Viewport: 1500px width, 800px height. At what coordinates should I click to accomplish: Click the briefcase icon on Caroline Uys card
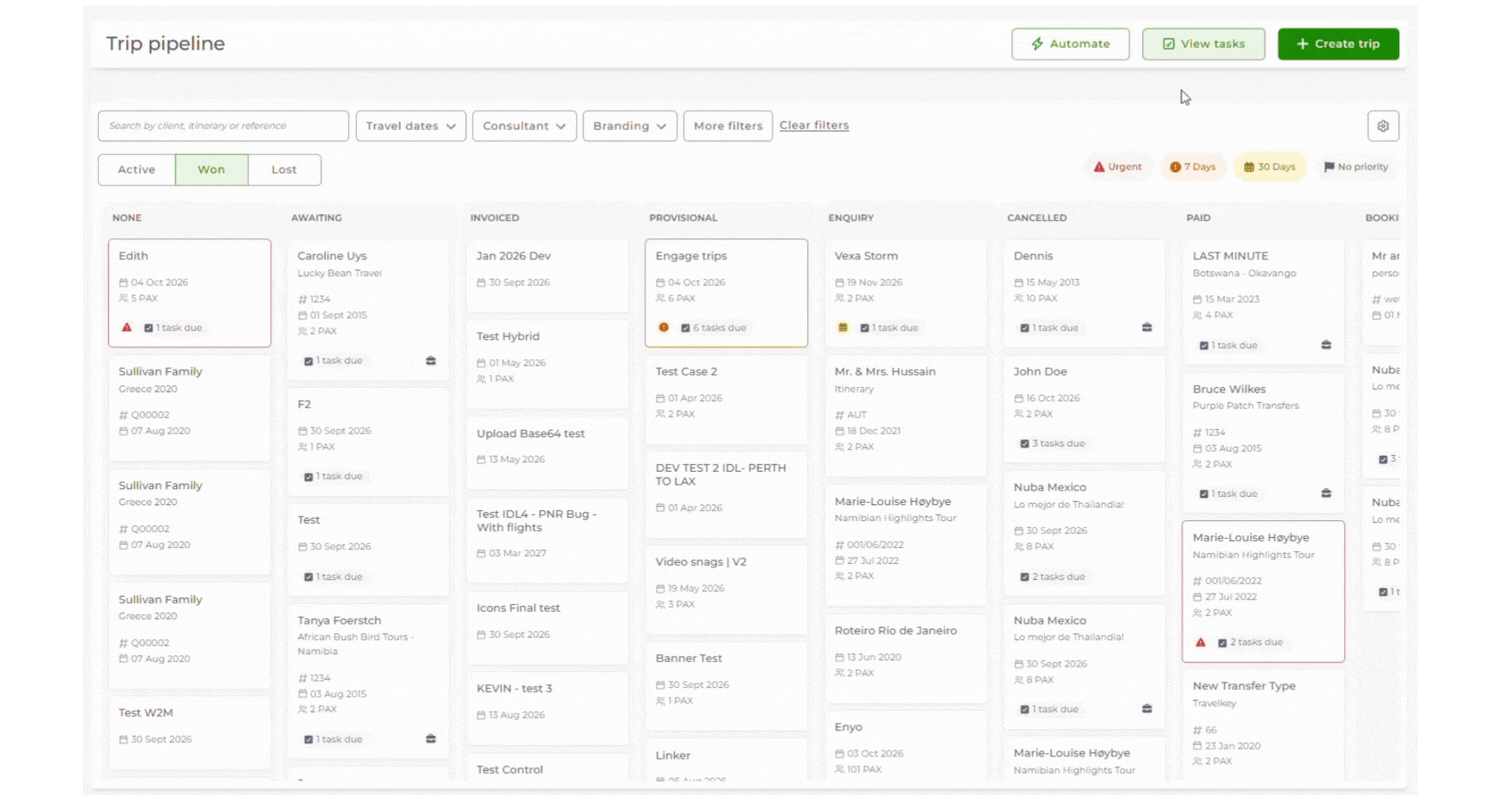[x=431, y=361]
